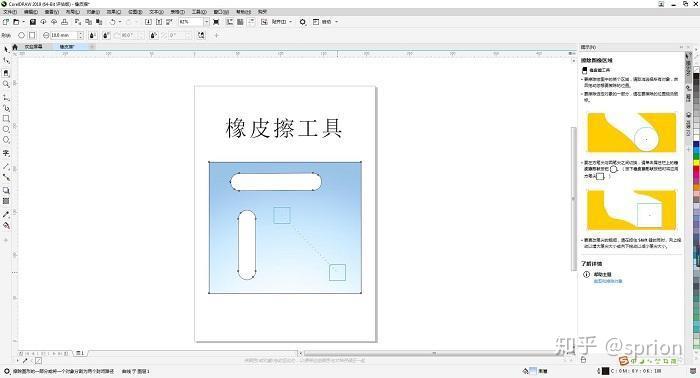Choose the square eraser nib shape
The width and height of the screenshot is (700, 378).
pyautogui.click(x=32, y=35)
